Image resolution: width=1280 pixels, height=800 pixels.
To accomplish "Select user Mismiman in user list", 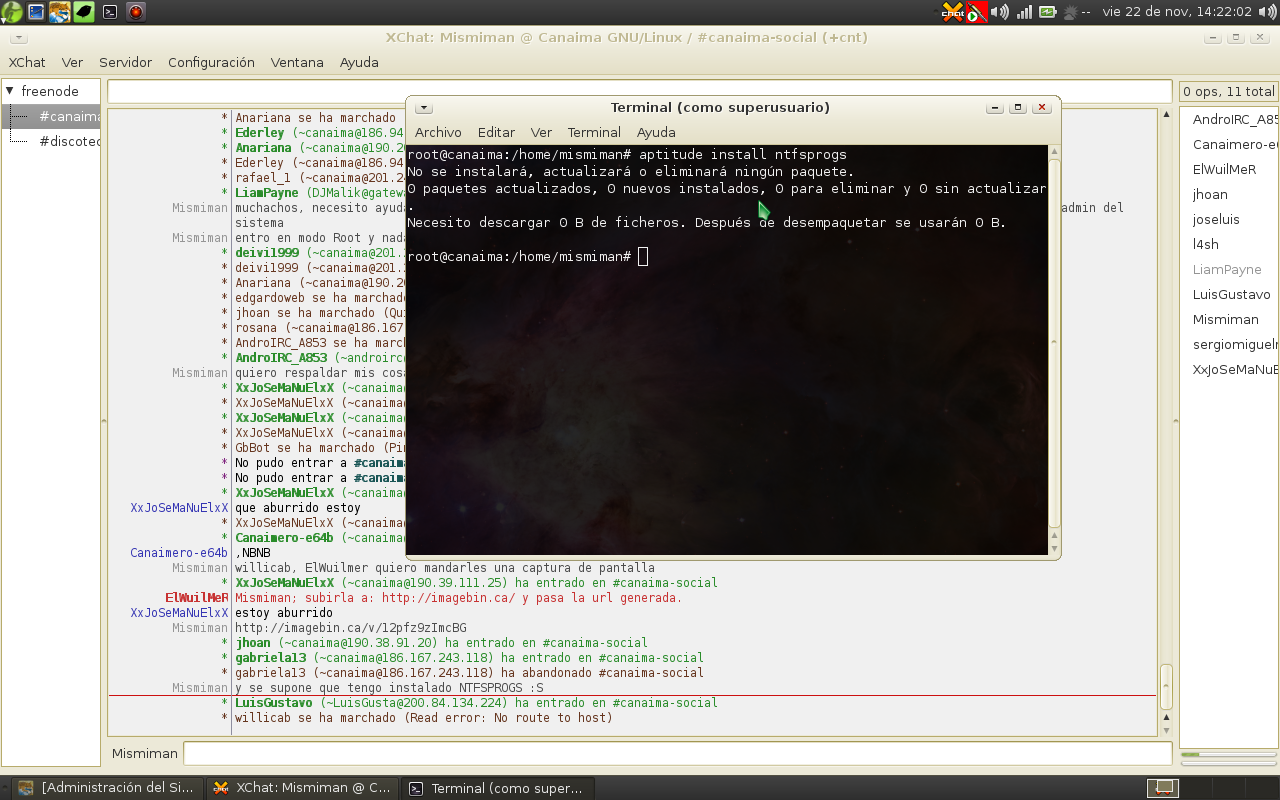I will point(1225,319).
